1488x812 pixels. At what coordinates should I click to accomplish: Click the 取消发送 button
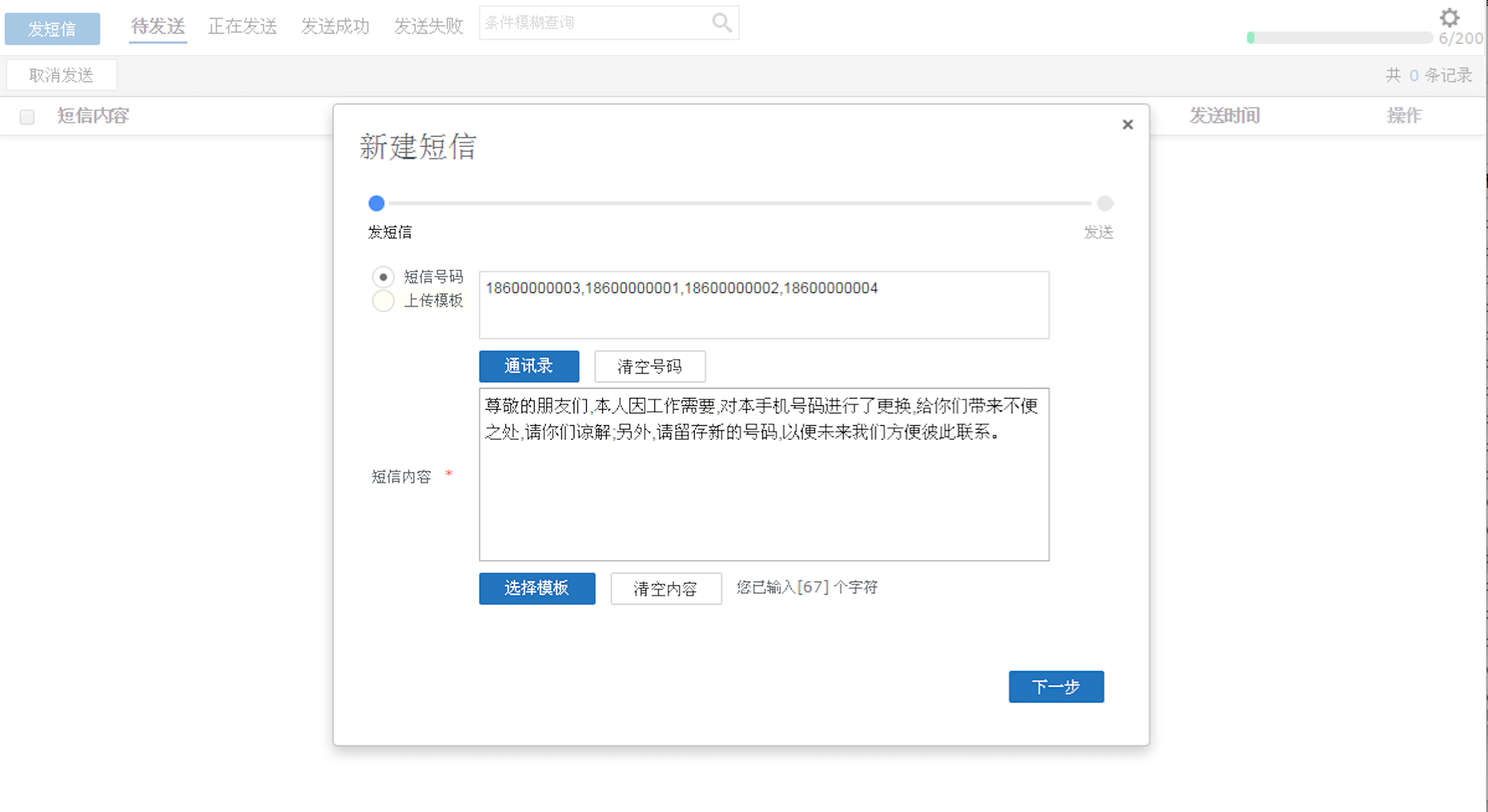click(62, 75)
